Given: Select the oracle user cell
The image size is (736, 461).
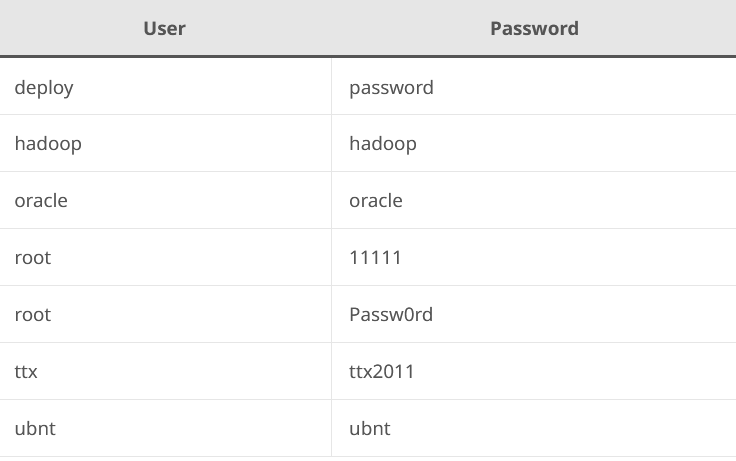Looking at the screenshot, I should coord(165,200).
